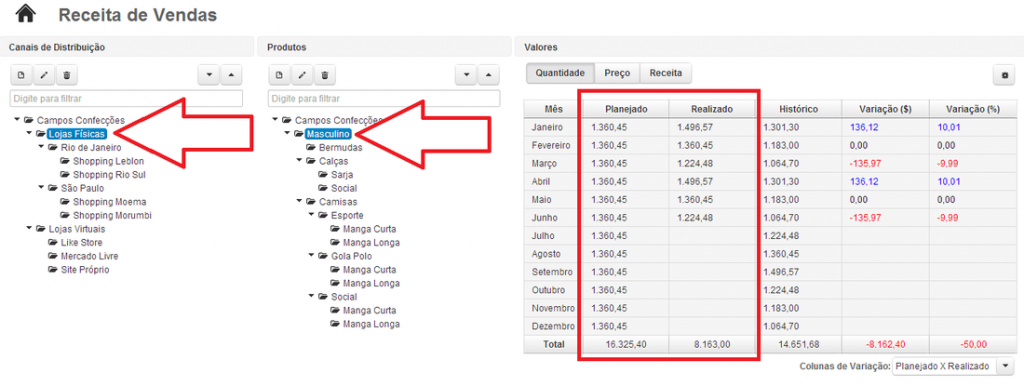Select Manga Longa under Gola Polo
Image resolution: width=1024 pixels, height=386 pixels.
(x=371, y=283)
